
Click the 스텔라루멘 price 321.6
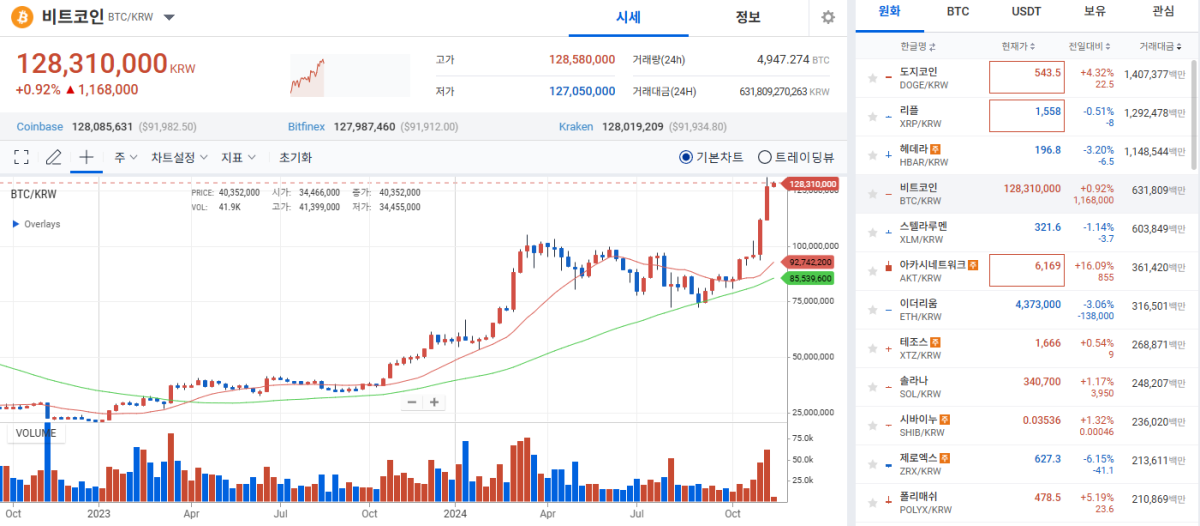[1047, 227]
